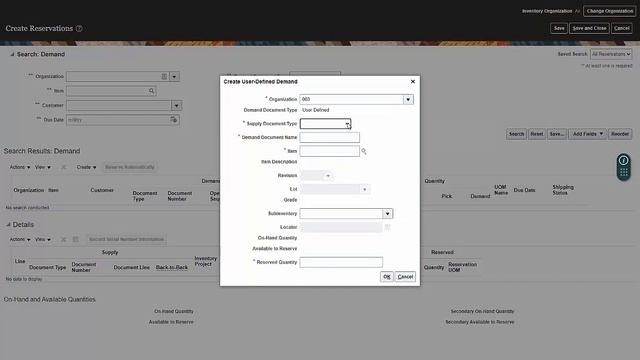Close the Create User-Defined Demand dialog
The height and width of the screenshot is (360, 640).
coord(413,82)
